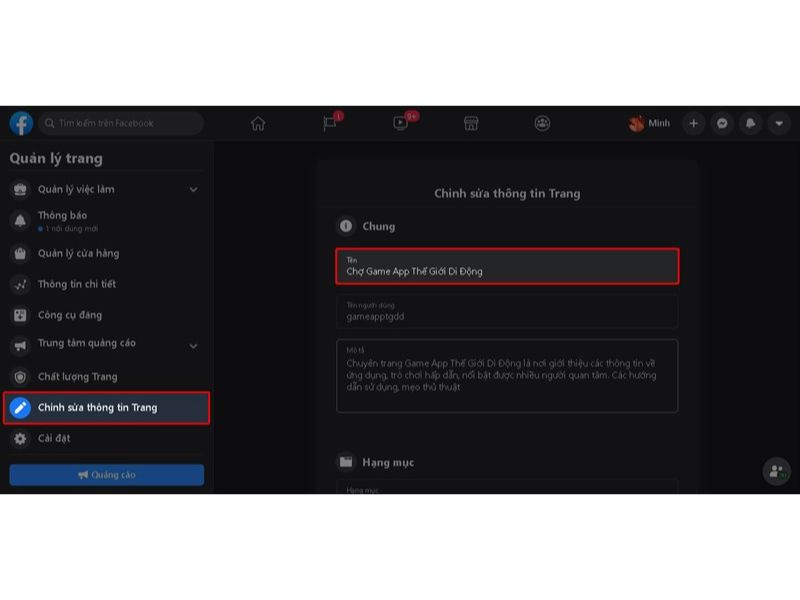Open the notifications bell icon

pos(750,123)
